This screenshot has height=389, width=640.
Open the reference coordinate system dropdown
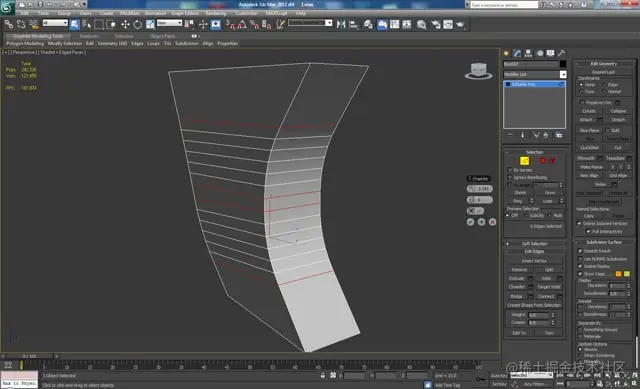click(x=169, y=23)
